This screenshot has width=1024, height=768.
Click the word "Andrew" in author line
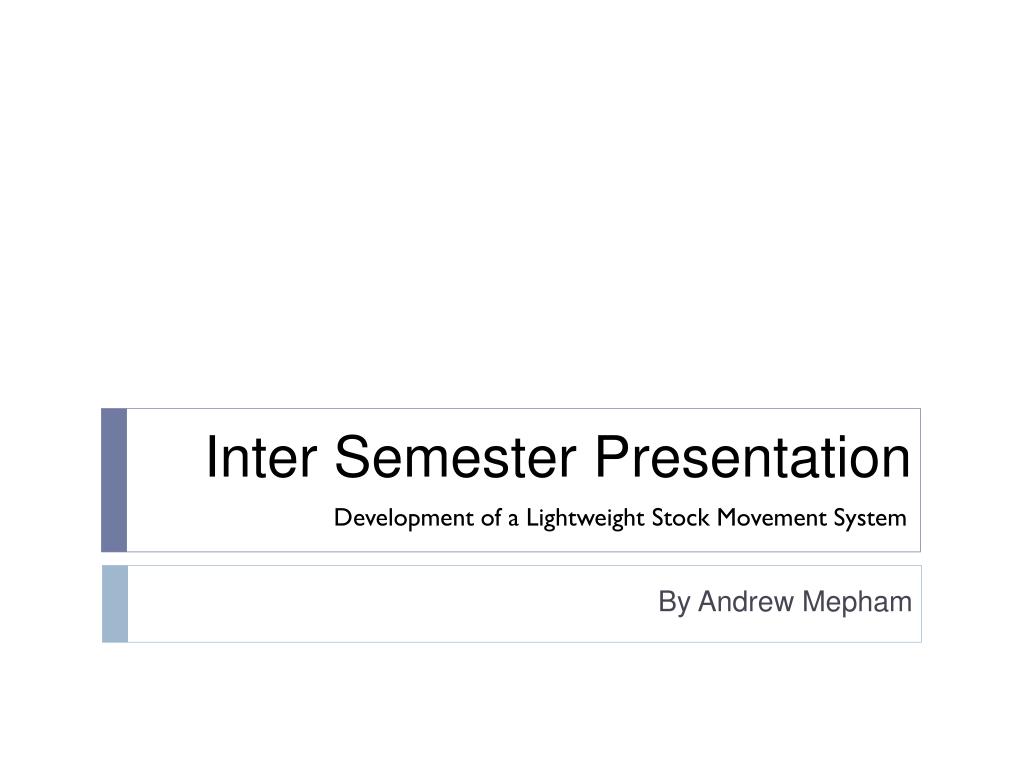(746, 601)
